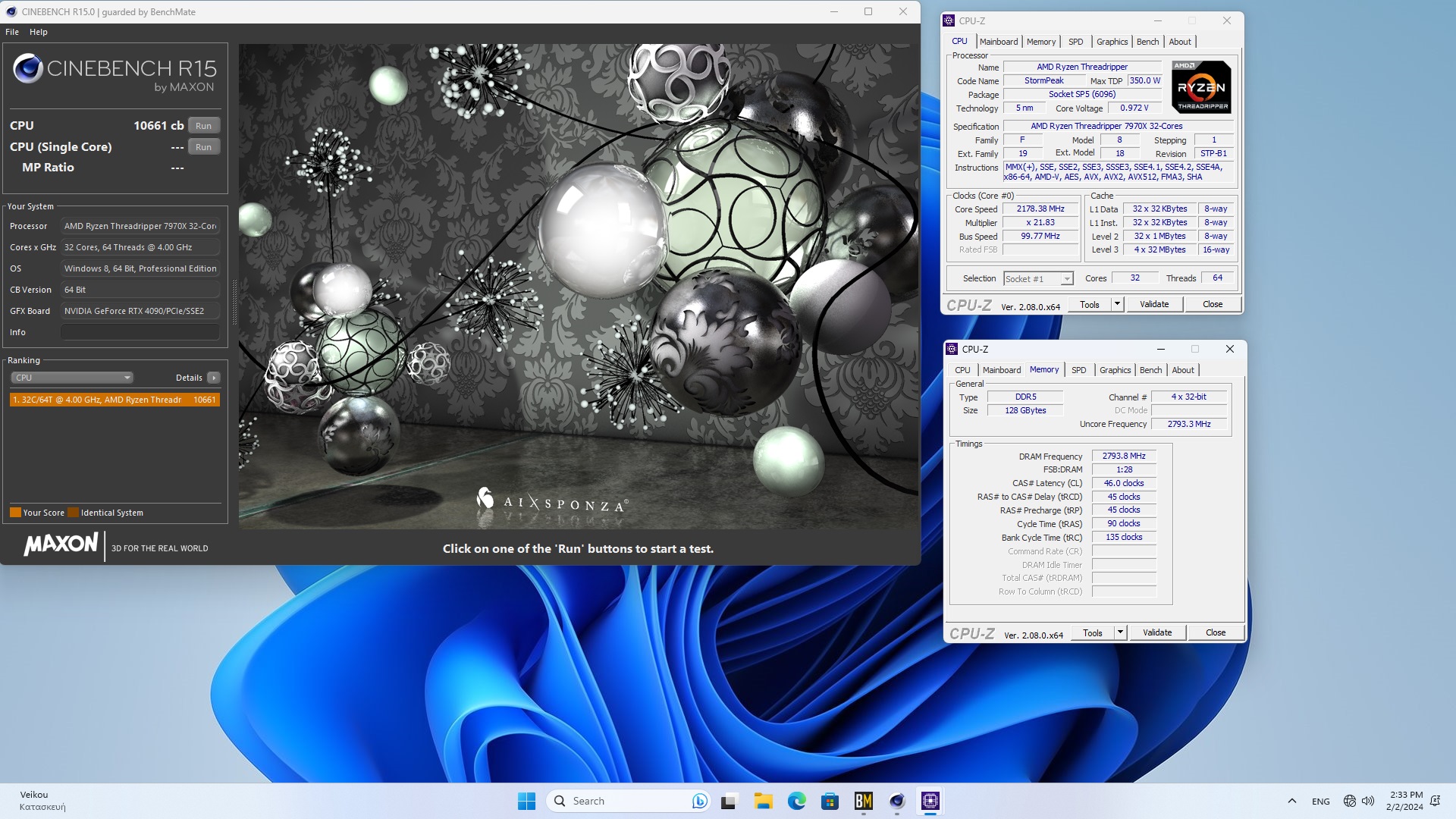Click the top CPU-Z title bar icon
Screen dimensions: 1456x819
point(949,21)
